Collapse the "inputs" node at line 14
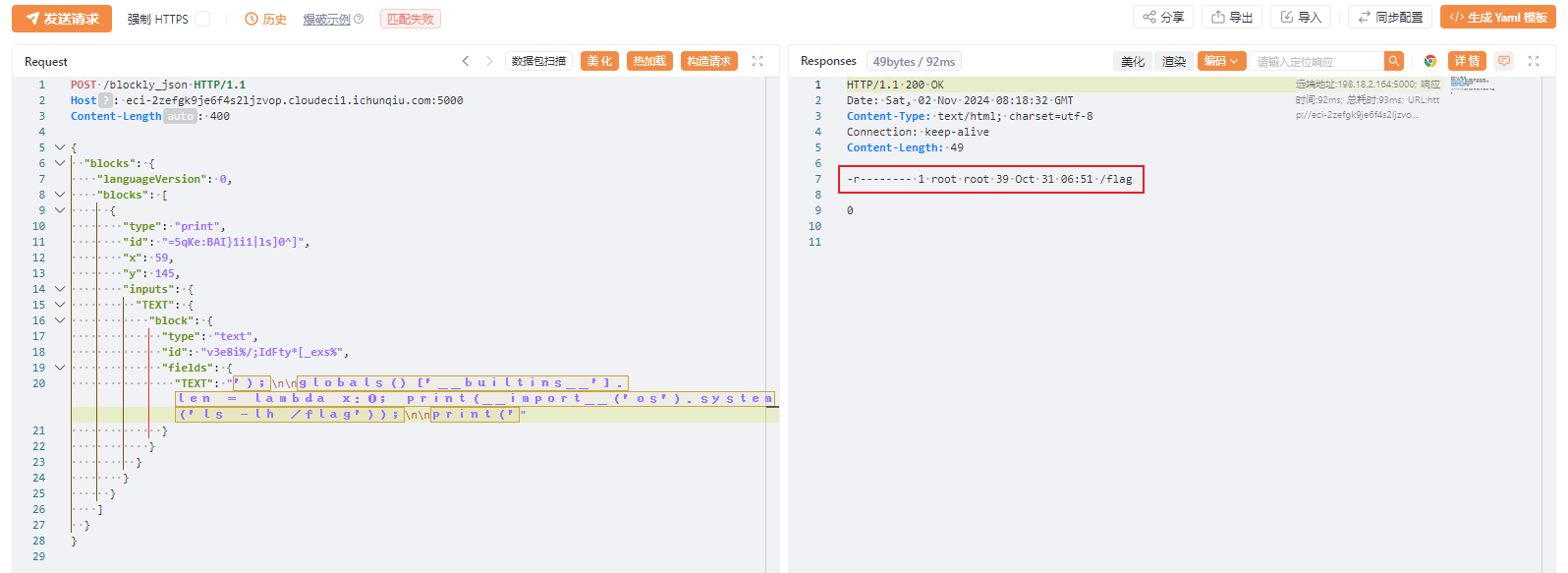The image size is (1568, 573). [x=60, y=289]
